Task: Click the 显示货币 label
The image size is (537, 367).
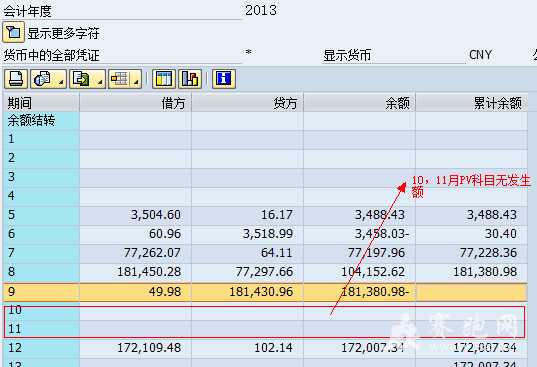Action: coord(347,55)
